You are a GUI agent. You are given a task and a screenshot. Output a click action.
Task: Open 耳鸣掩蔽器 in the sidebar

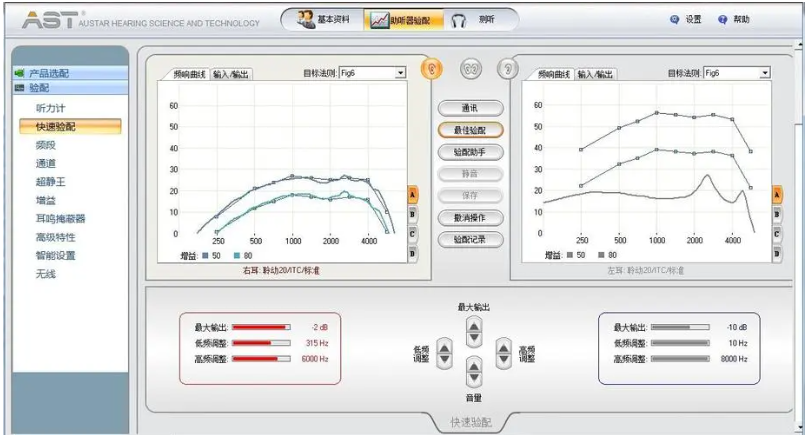pyautogui.click(x=60, y=219)
